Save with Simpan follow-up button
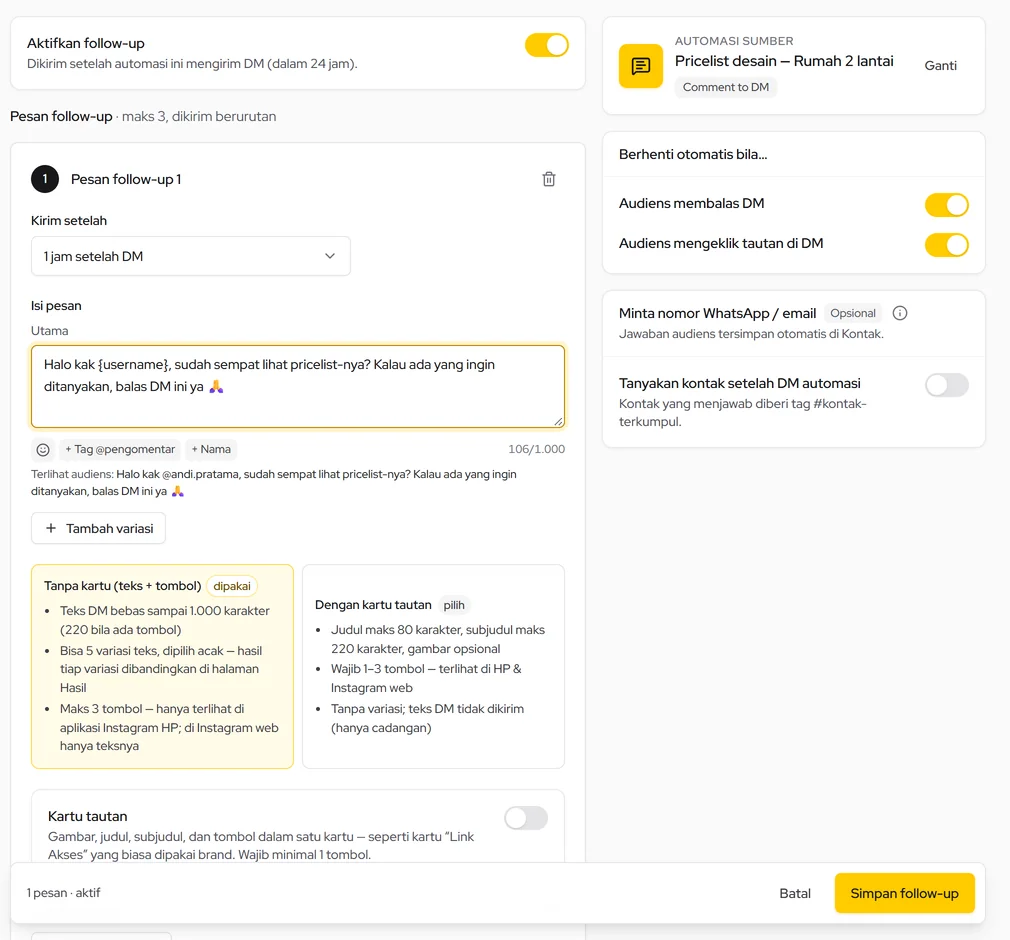This screenshot has height=940, width=1010. [x=904, y=894]
